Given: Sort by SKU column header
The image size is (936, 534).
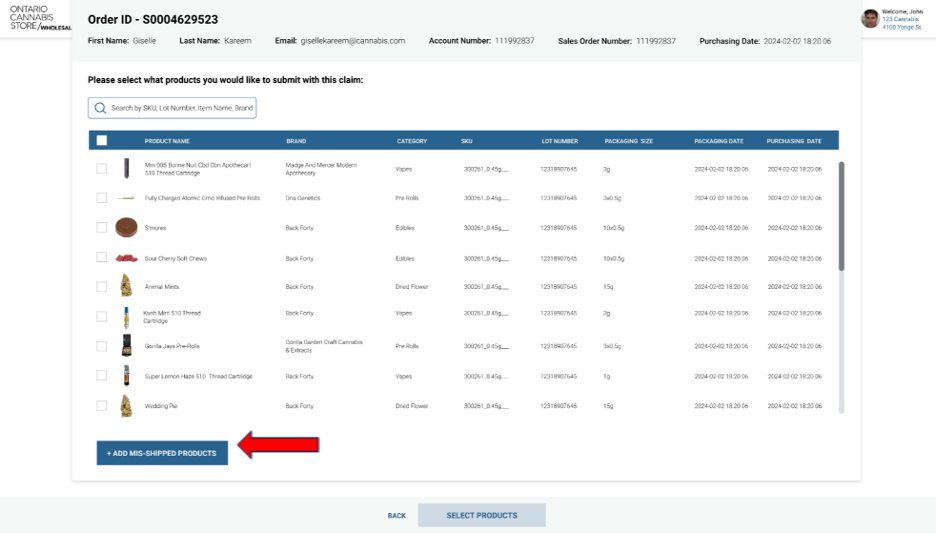Looking at the screenshot, I should tap(467, 141).
